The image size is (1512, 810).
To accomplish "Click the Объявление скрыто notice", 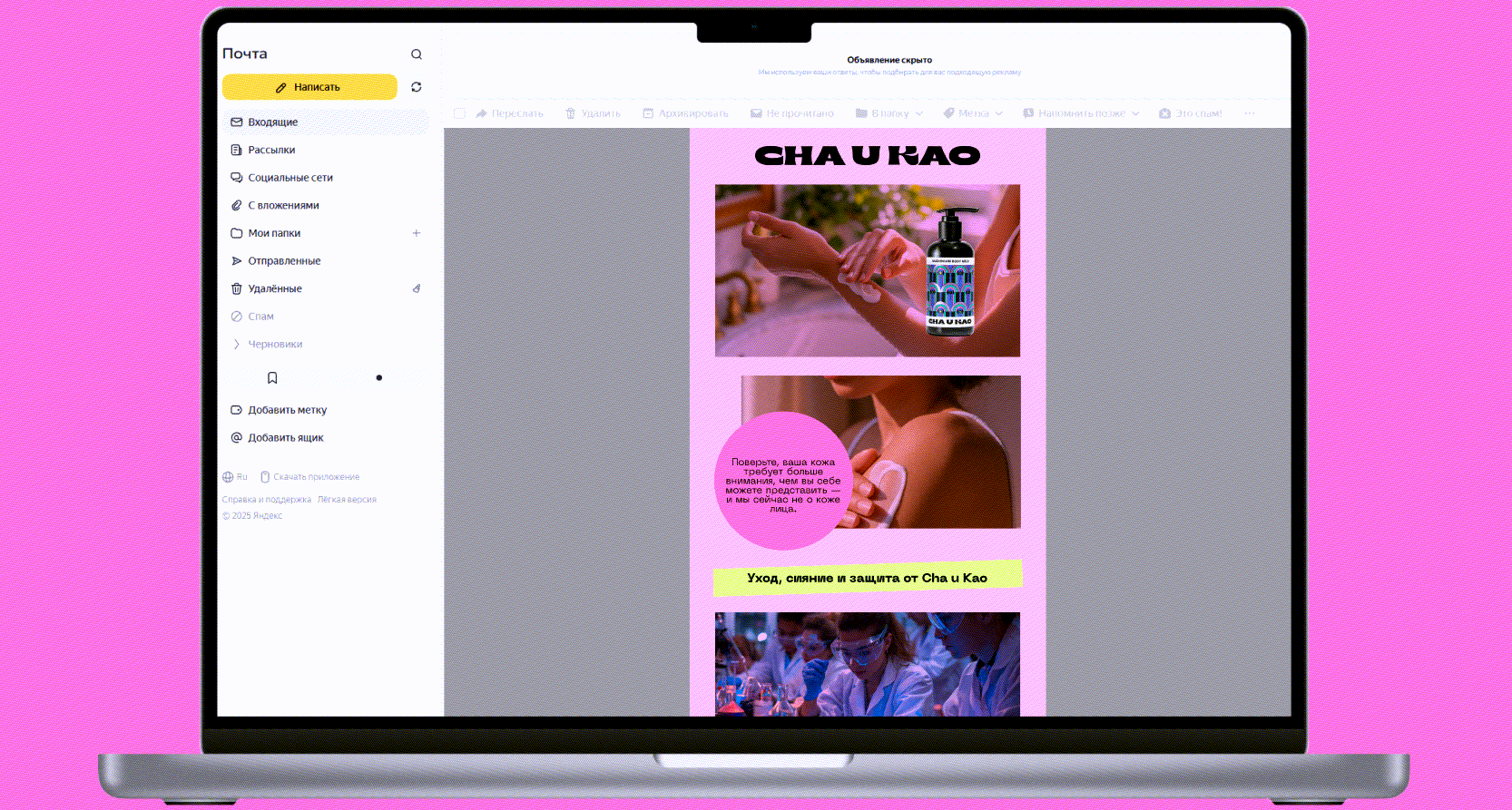I will [x=889, y=60].
